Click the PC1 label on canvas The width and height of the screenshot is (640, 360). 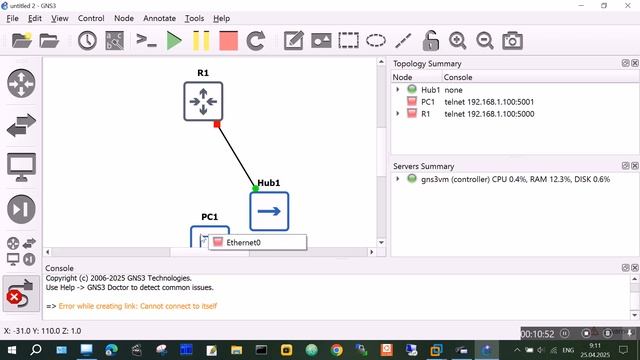209,217
